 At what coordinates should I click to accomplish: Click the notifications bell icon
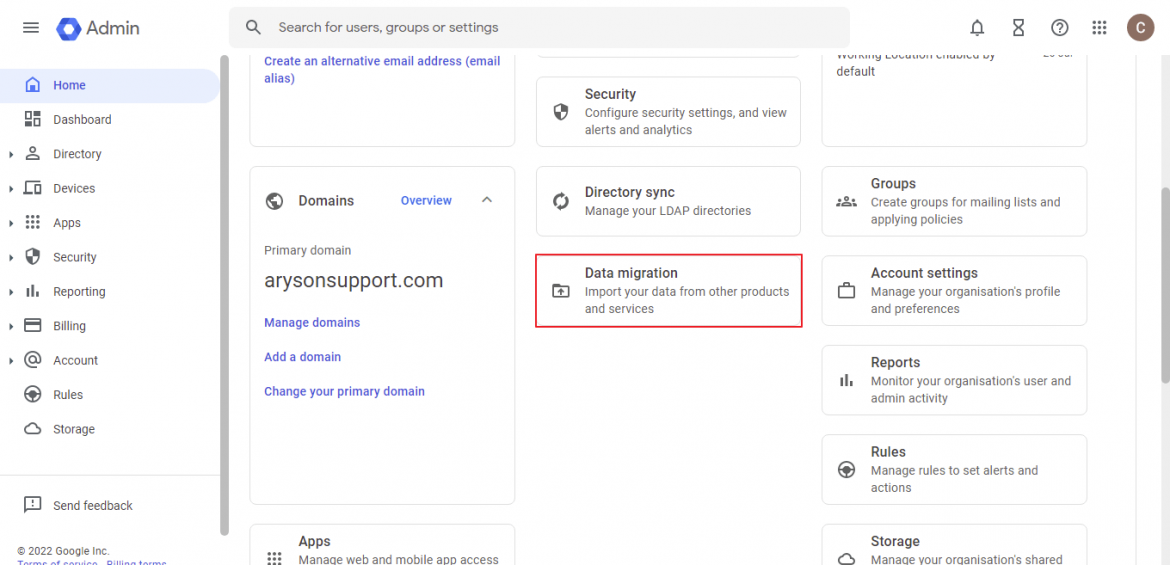point(977,28)
